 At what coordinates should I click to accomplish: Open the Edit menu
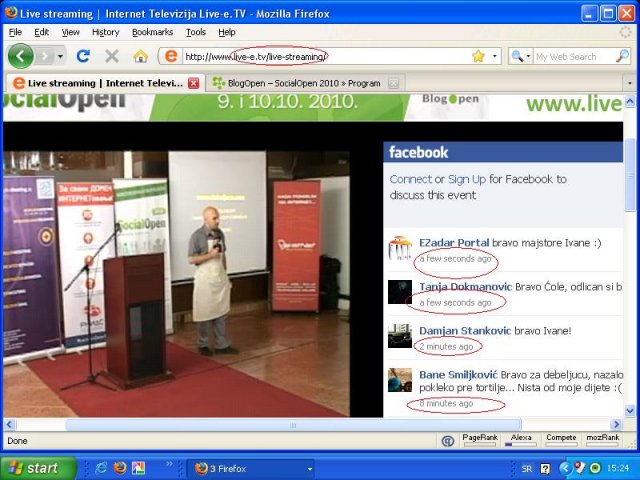[x=41, y=32]
